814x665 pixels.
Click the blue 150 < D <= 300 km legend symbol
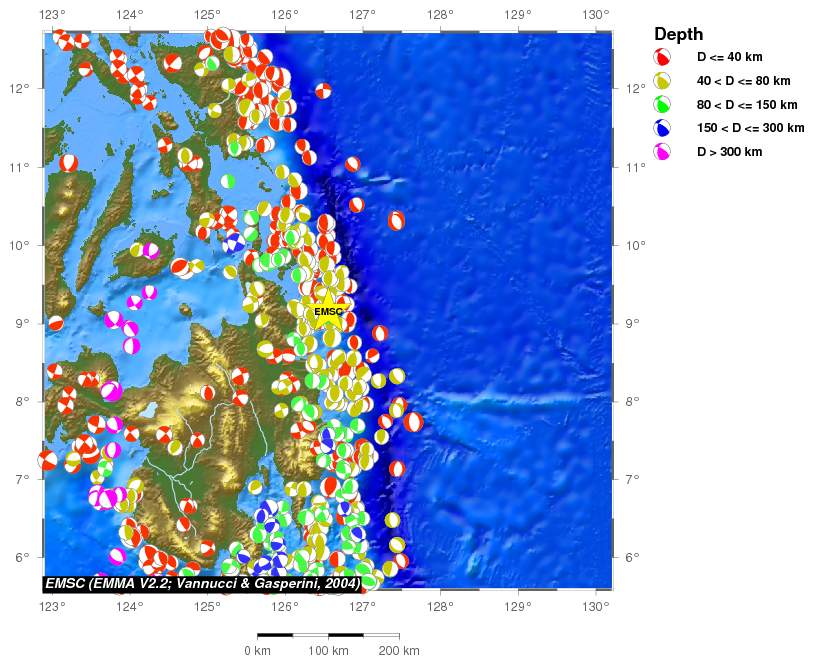662,128
